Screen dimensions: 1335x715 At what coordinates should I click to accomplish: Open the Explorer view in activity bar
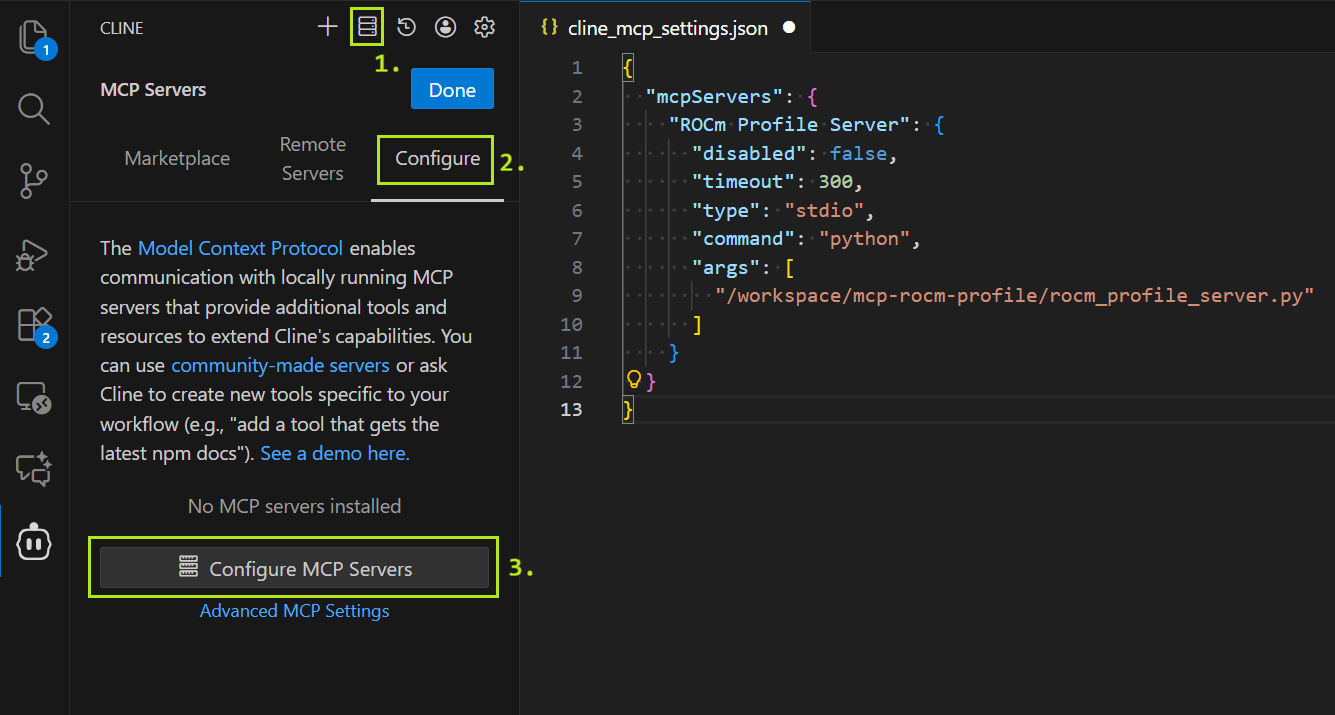(x=34, y=38)
